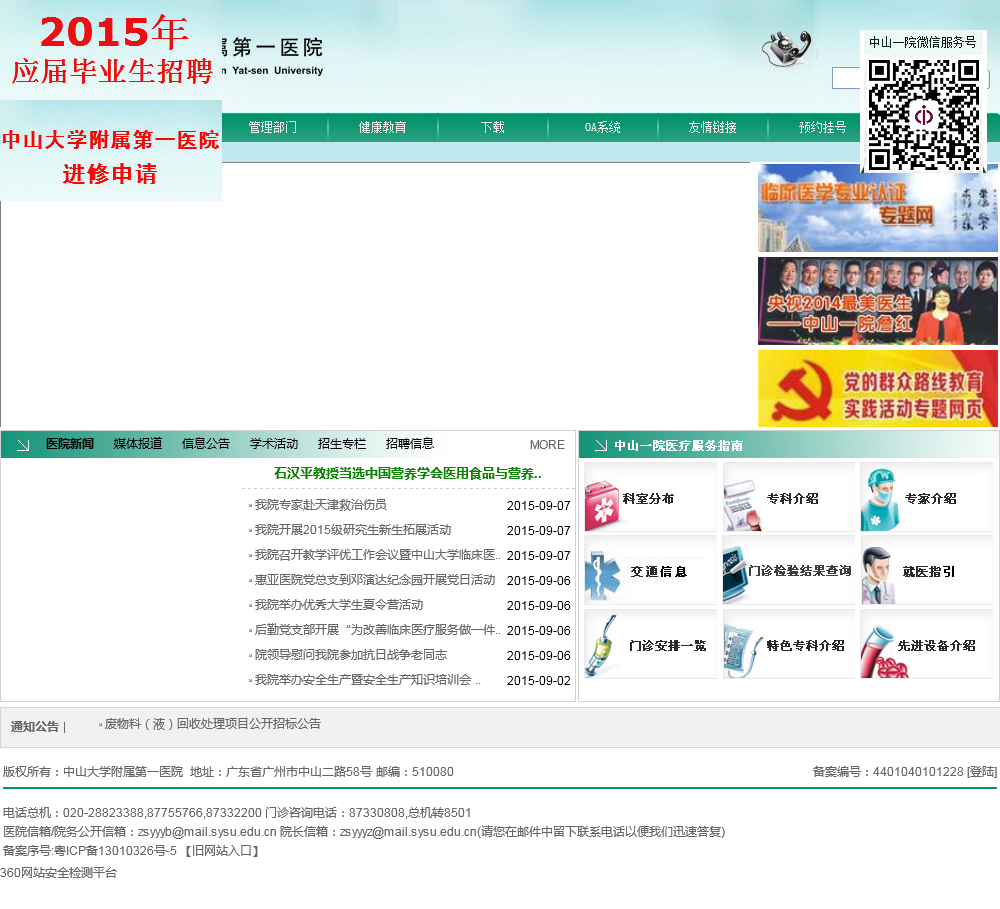Click the 粤ICP备13010326号-5 text
The width and height of the screenshot is (1000, 909).
point(115,851)
